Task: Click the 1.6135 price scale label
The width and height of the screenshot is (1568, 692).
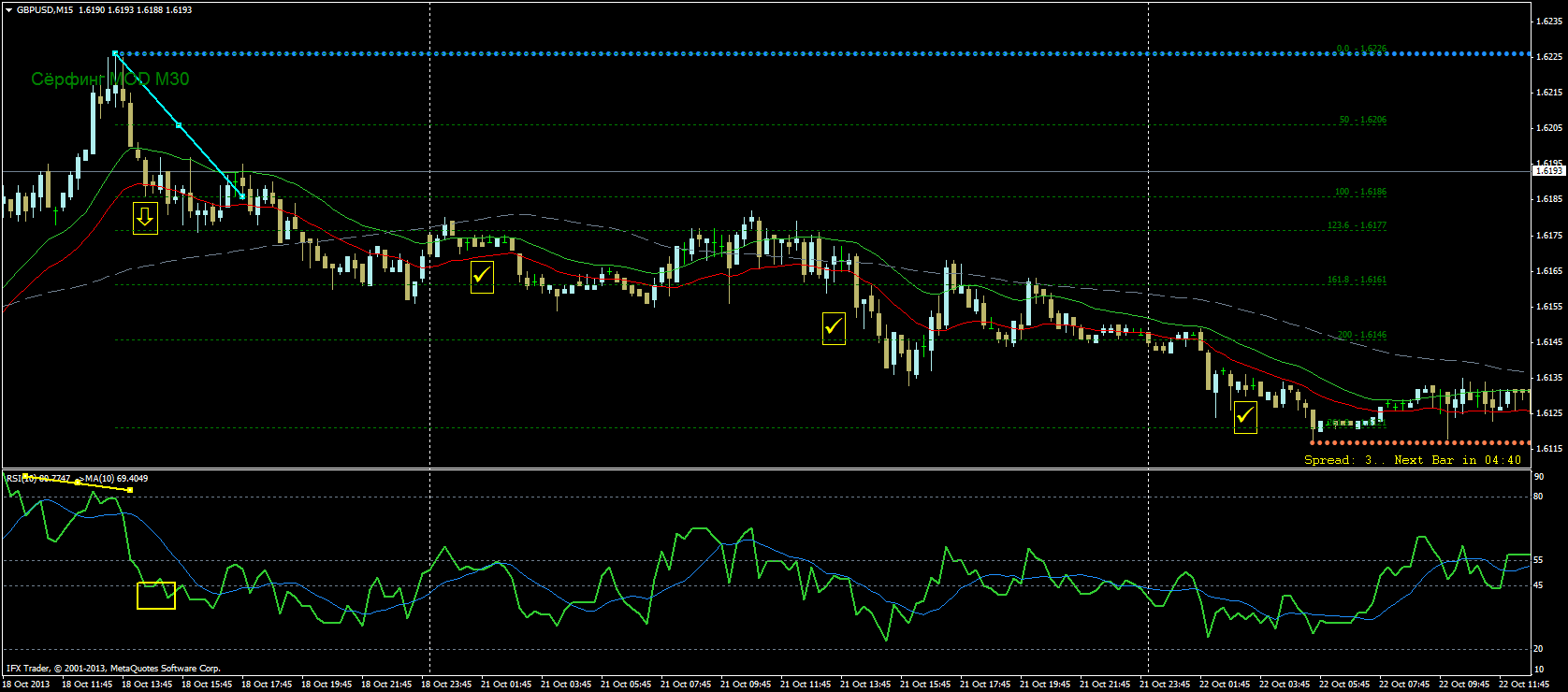Action: tap(1549, 378)
